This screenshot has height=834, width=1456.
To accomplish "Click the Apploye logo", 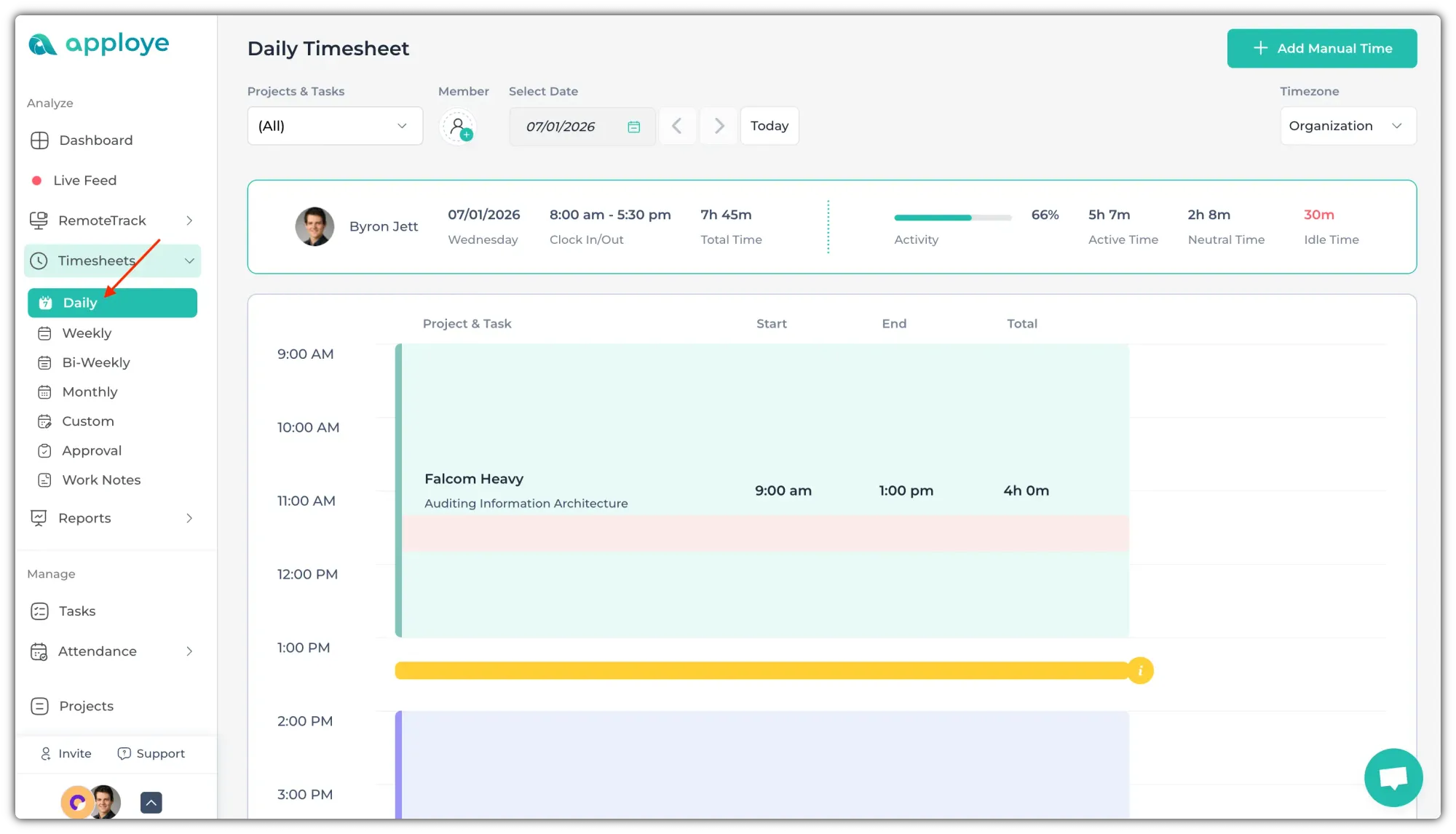I will (x=99, y=44).
